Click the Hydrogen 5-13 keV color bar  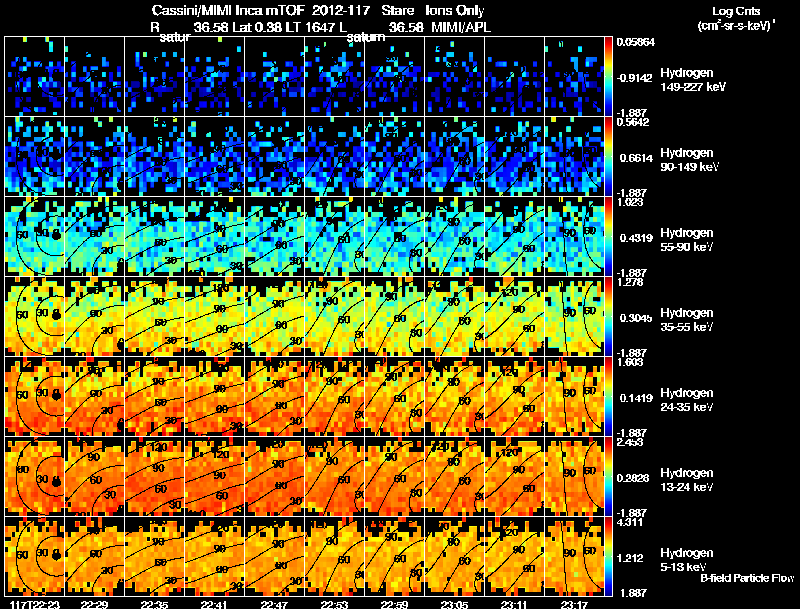[608, 556]
